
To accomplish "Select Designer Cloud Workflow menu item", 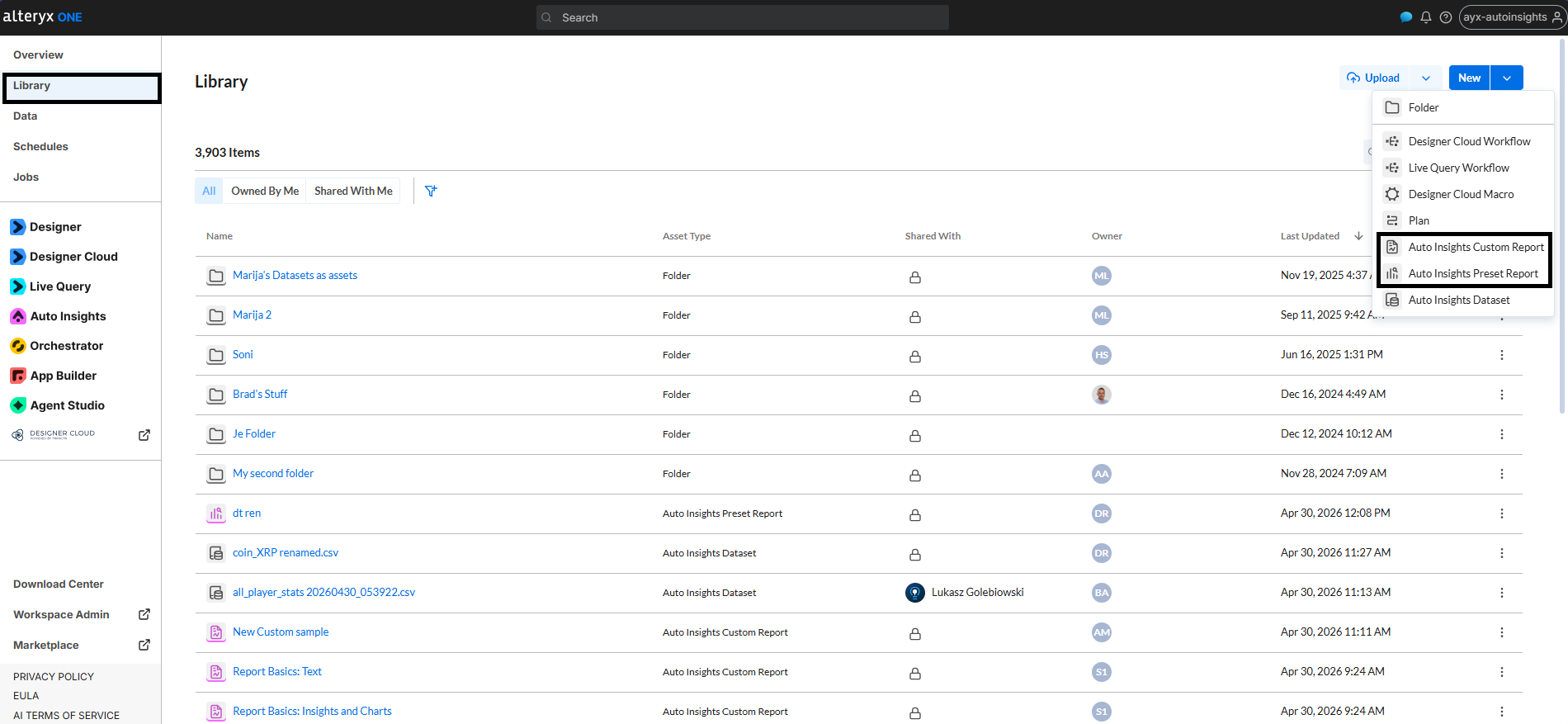I will point(1463,141).
